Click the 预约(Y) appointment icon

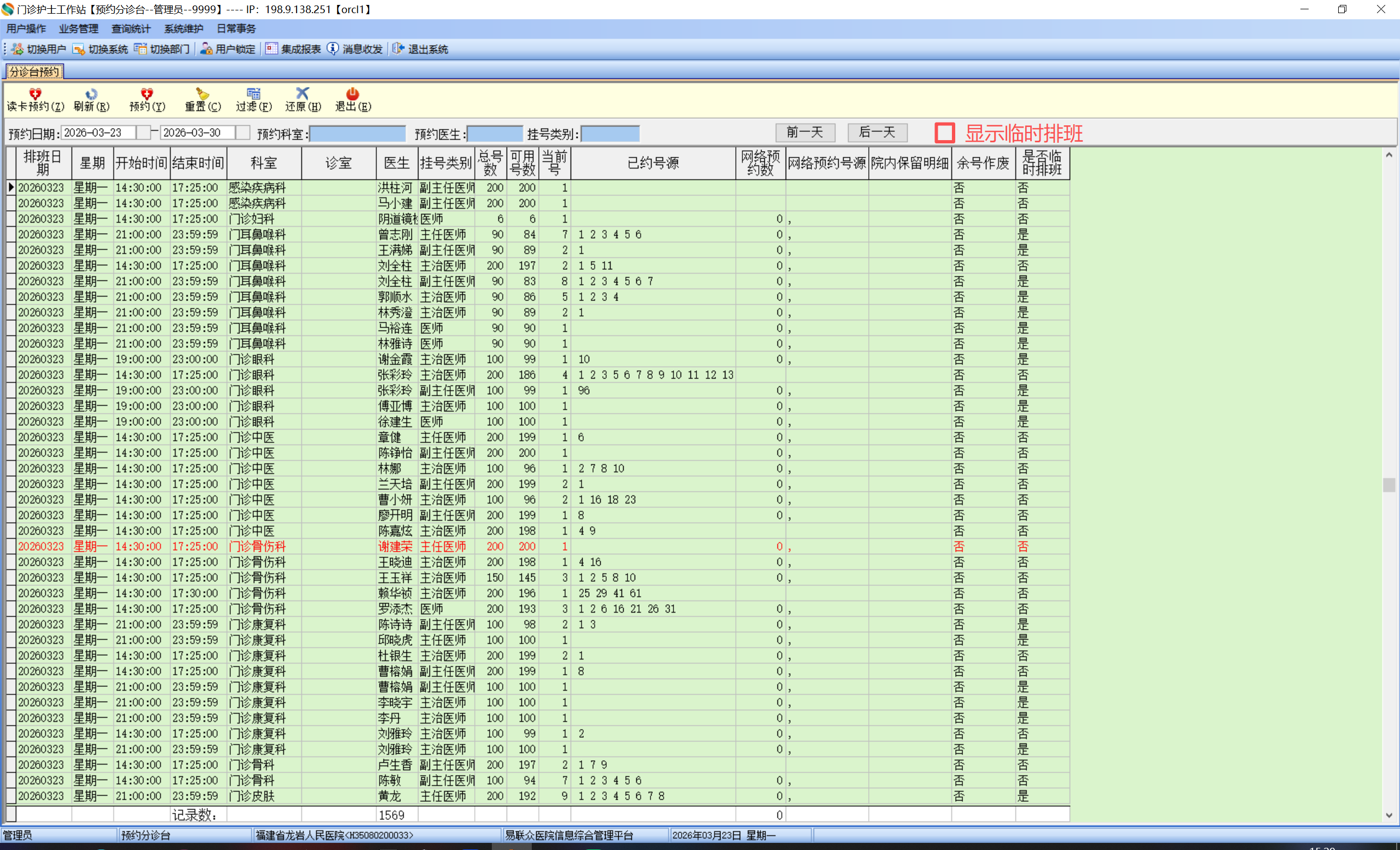click(x=147, y=93)
